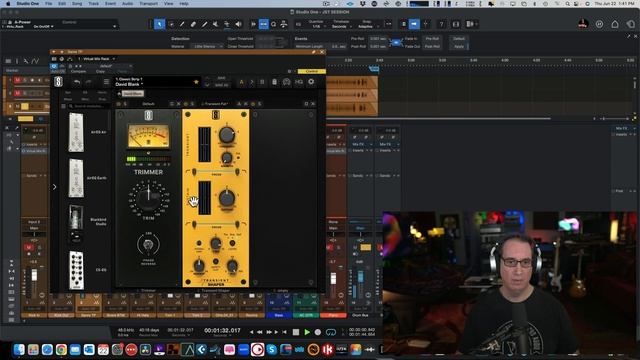This screenshot has height=360, width=640.
Task: Mute the second track with its M button
Action: (17, 93)
